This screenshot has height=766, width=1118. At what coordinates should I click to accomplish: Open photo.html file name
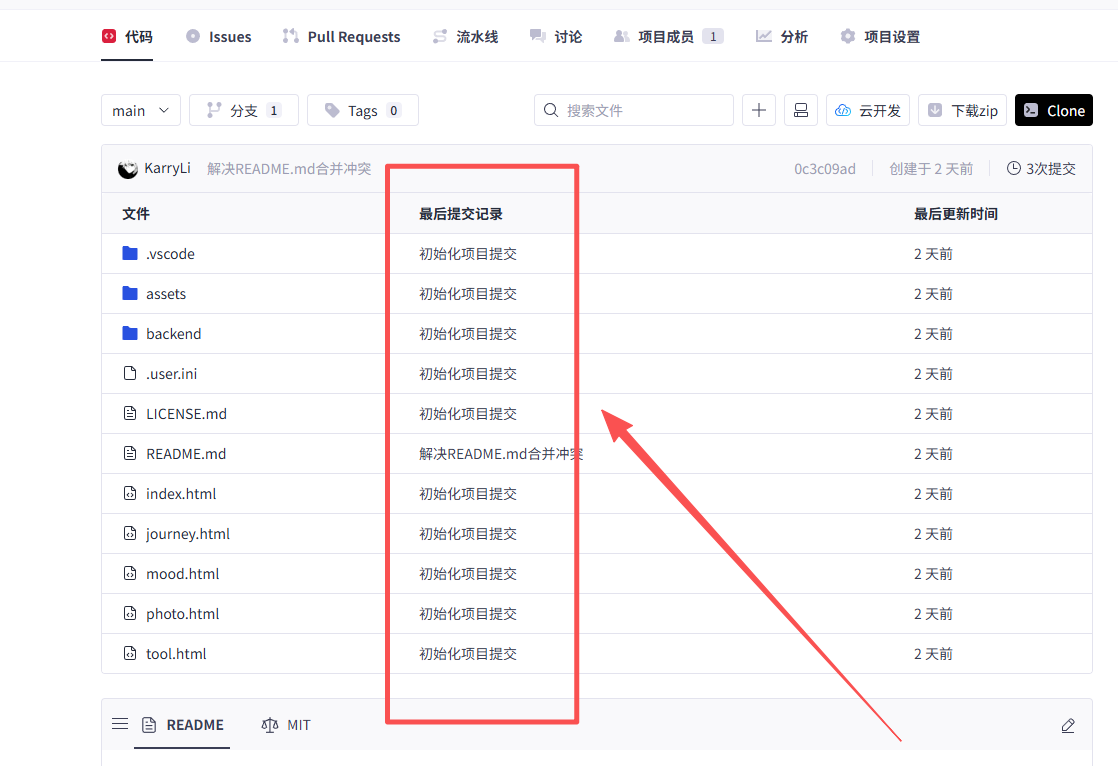(x=183, y=613)
